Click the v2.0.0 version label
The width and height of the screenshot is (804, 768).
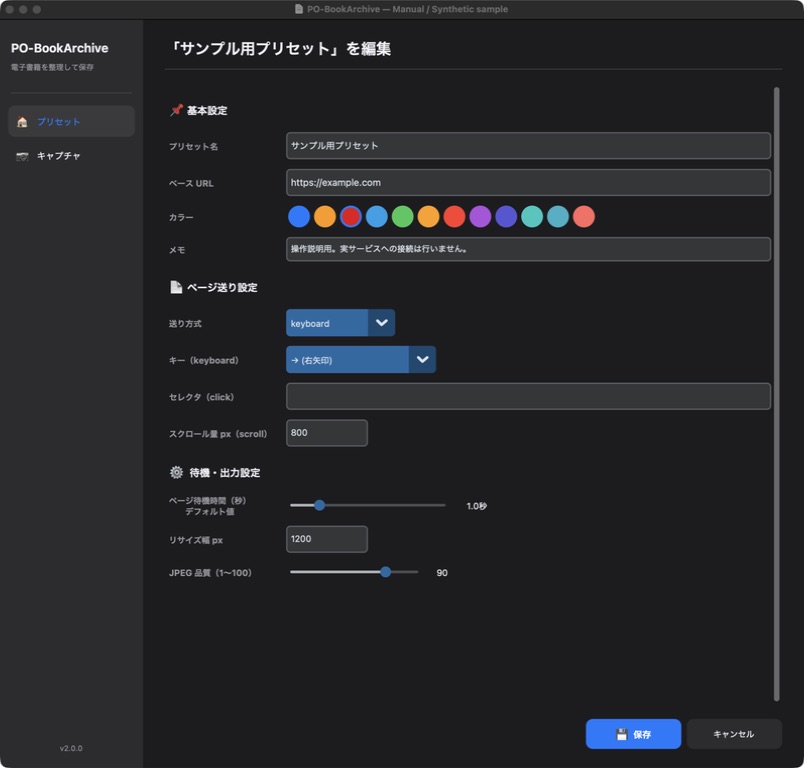[x=71, y=748]
